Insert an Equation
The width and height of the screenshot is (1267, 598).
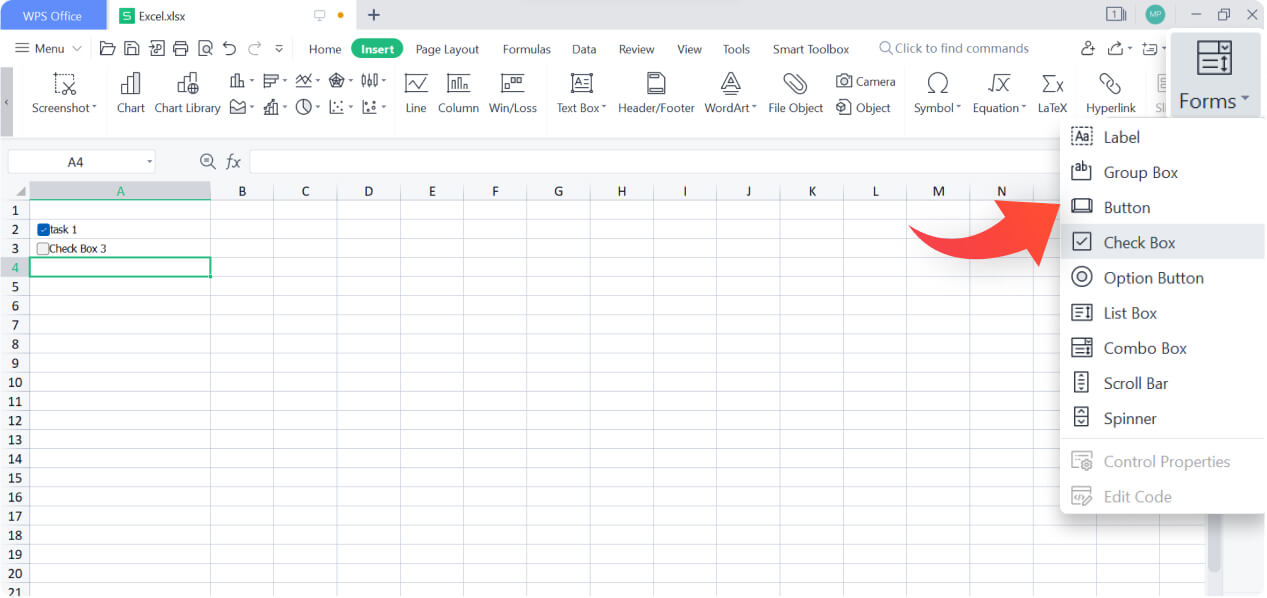coord(995,90)
